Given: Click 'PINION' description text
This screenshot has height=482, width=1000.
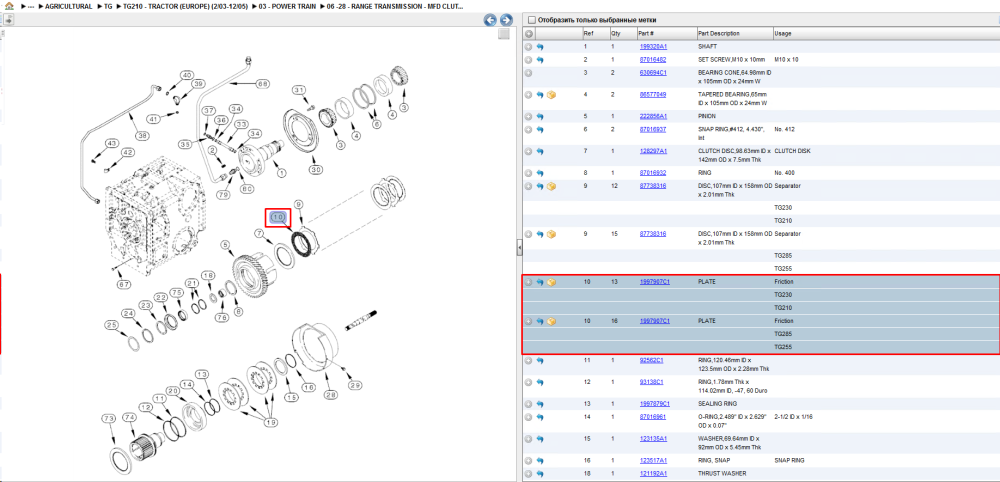Looking at the screenshot, I should 707,116.
